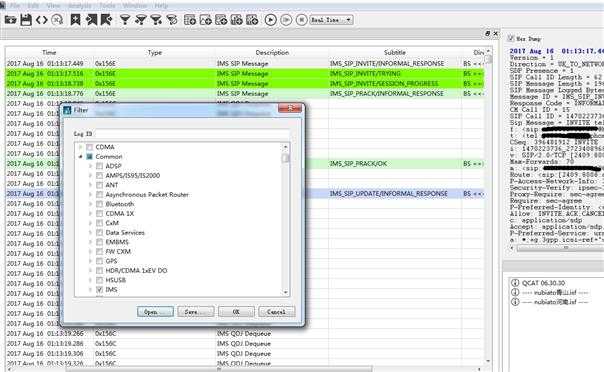The width and height of the screenshot is (604, 372).
Task: Expand the ANT node arrow
Action: pos(91,185)
